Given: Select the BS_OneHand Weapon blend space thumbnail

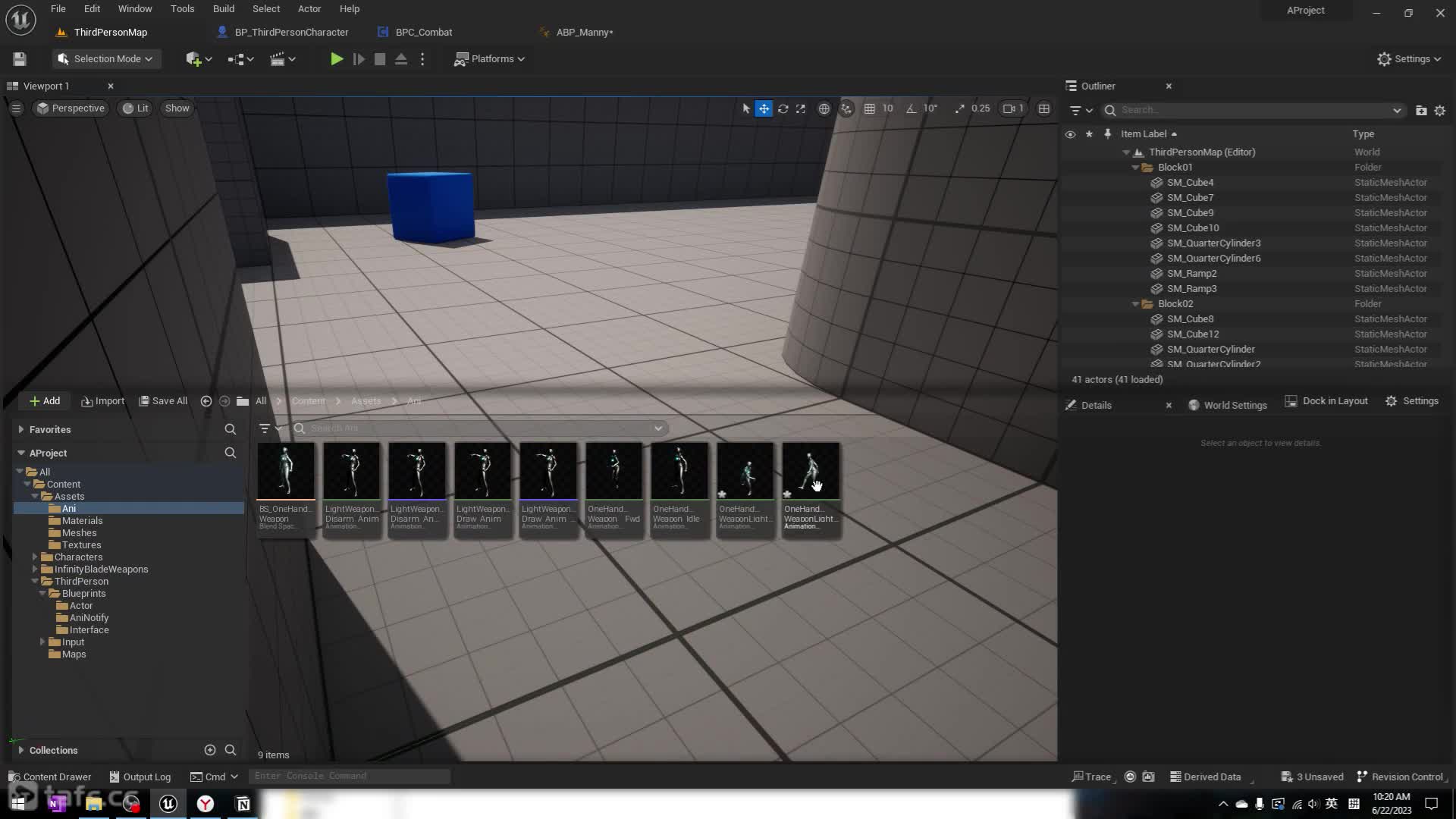Looking at the screenshot, I should coord(286,472).
